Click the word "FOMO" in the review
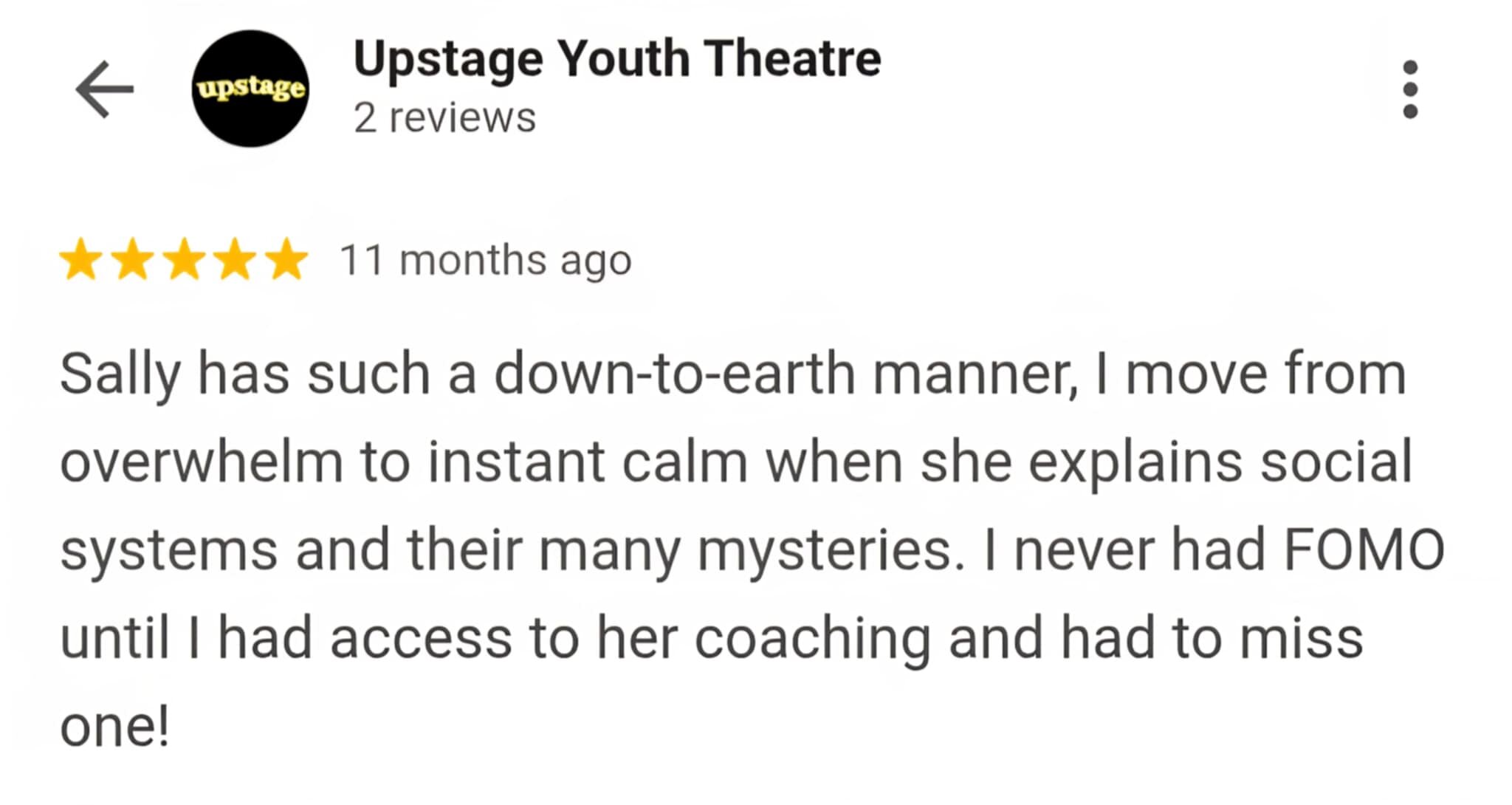The width and height of the screenshot is (1512, 805). [x=1364, y=550]
